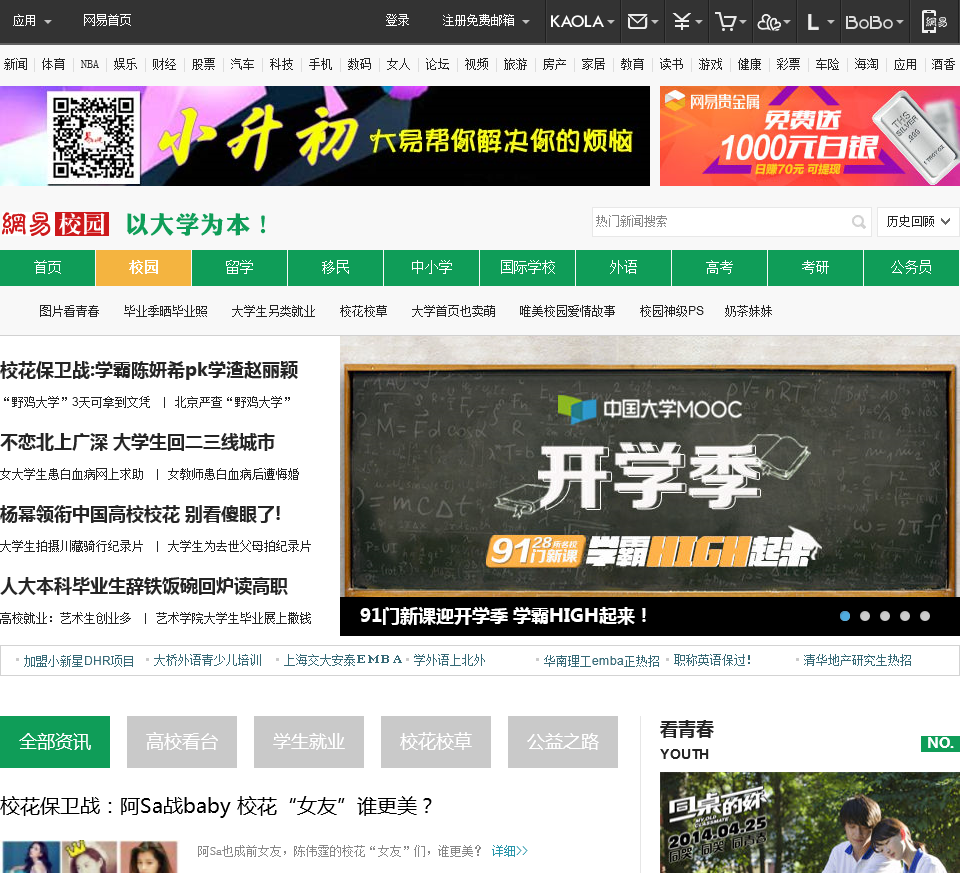Open the 外语 nav tab
This screenshot has height=873, width=960.
click(623, 268)
